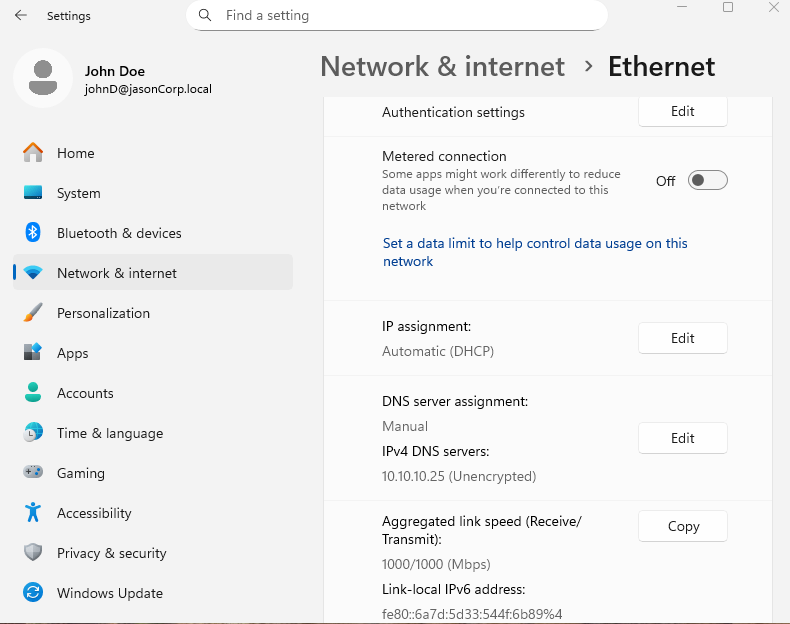Open Apps settings

pyautogui.click(x=153, y=353)
